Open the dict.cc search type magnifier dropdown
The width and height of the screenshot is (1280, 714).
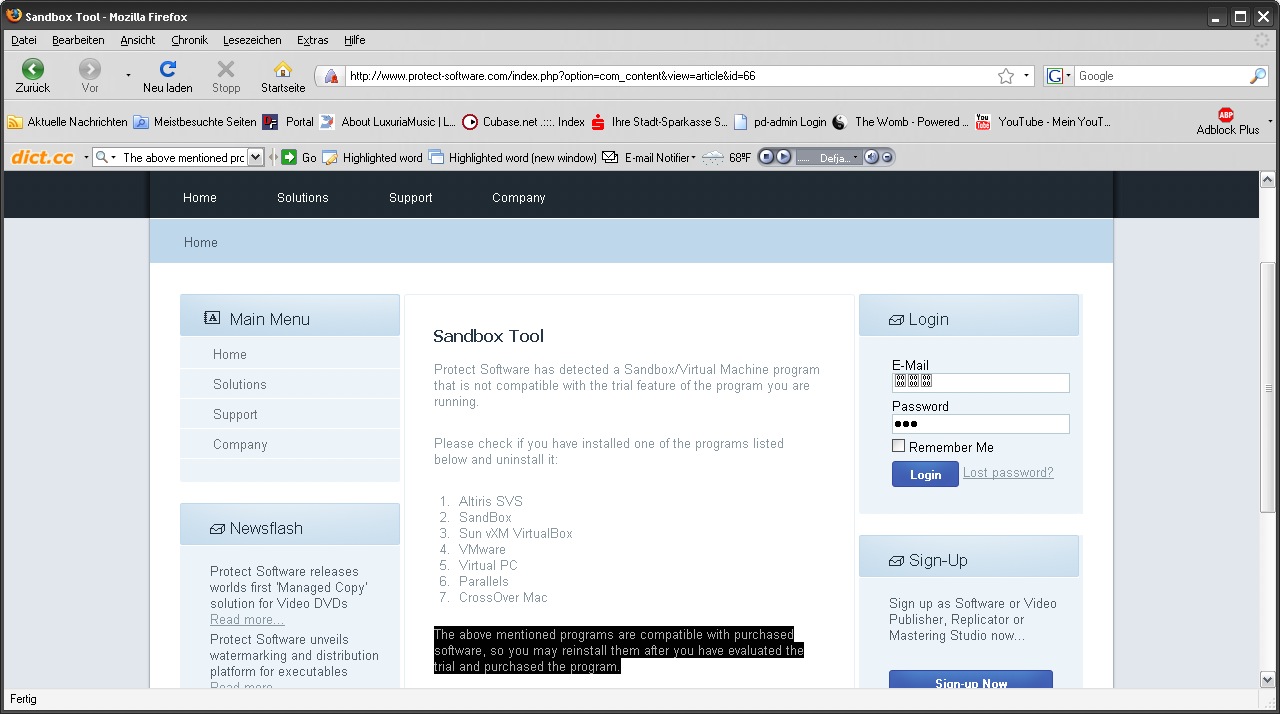coord(106,157)
